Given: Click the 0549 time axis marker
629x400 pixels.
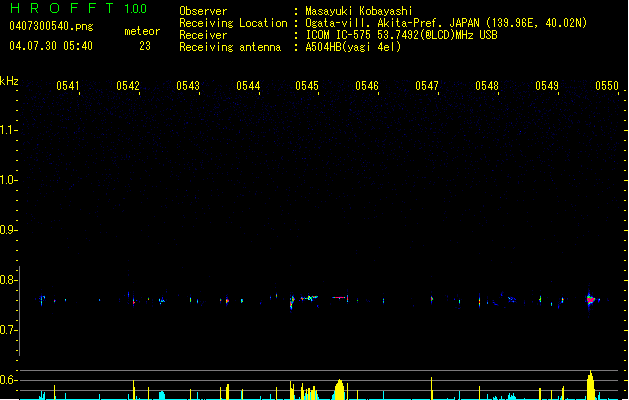Looking at the screenshot, I should click(547, 86).
